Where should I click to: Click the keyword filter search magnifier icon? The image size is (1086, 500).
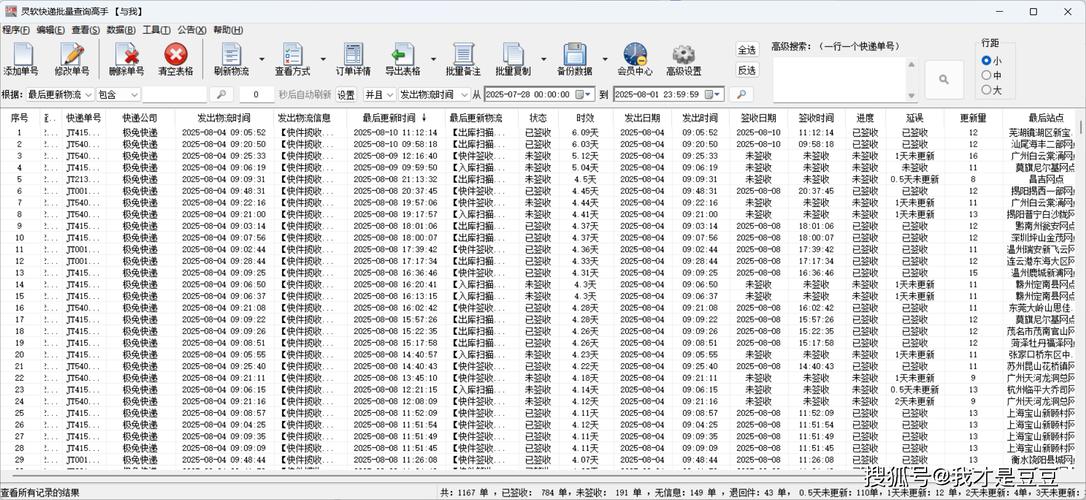(x=221, y=94)
